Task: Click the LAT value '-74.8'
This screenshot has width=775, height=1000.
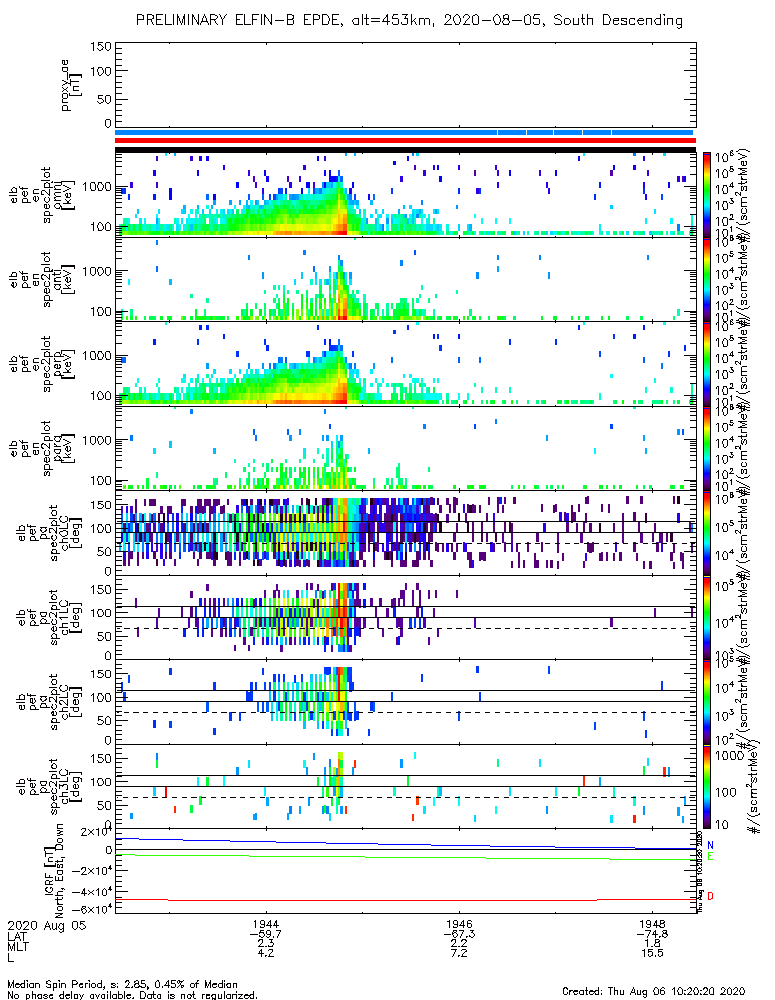Action: pos(653,934)
